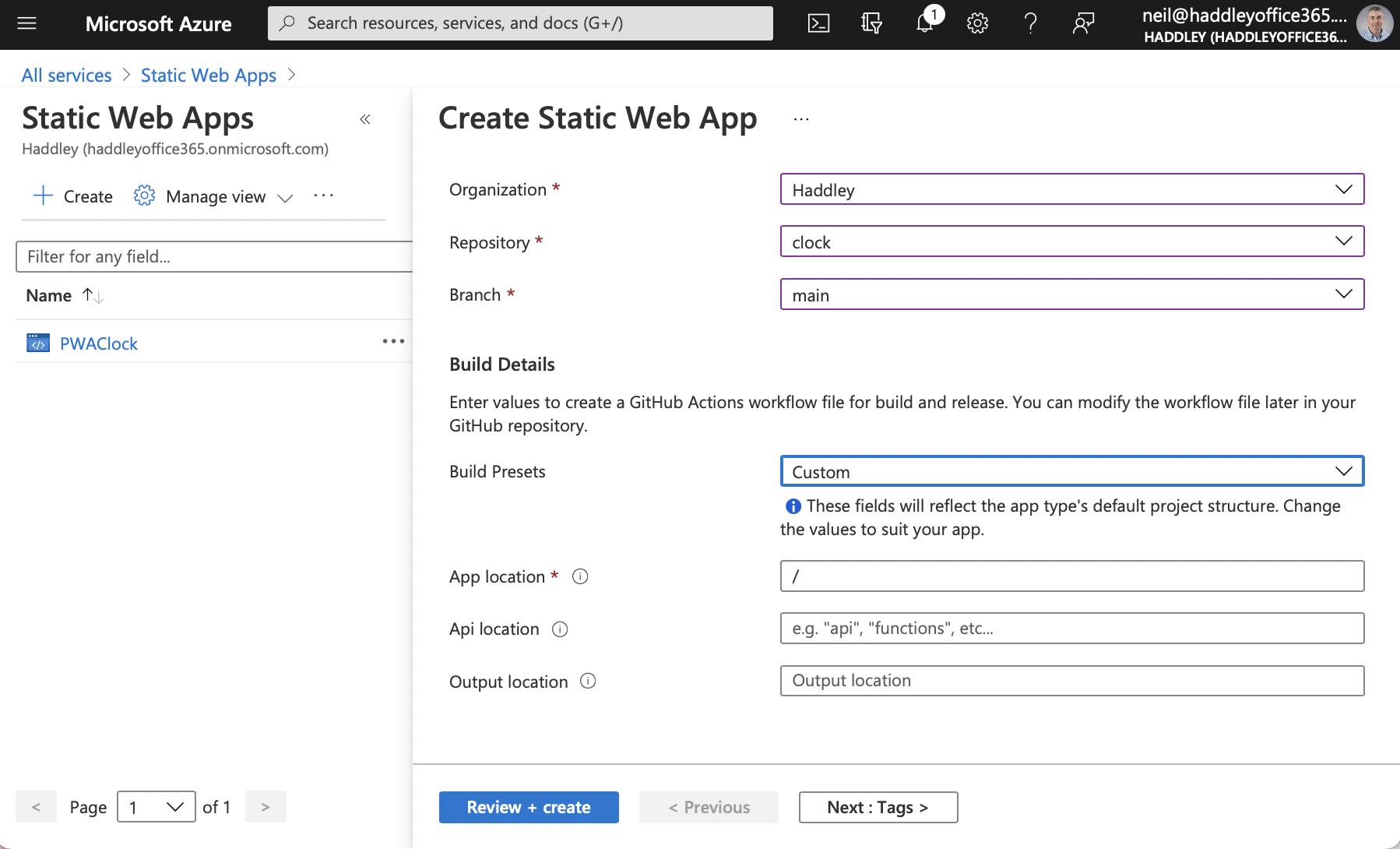Open the Organization dropdown

(1071, 189)
